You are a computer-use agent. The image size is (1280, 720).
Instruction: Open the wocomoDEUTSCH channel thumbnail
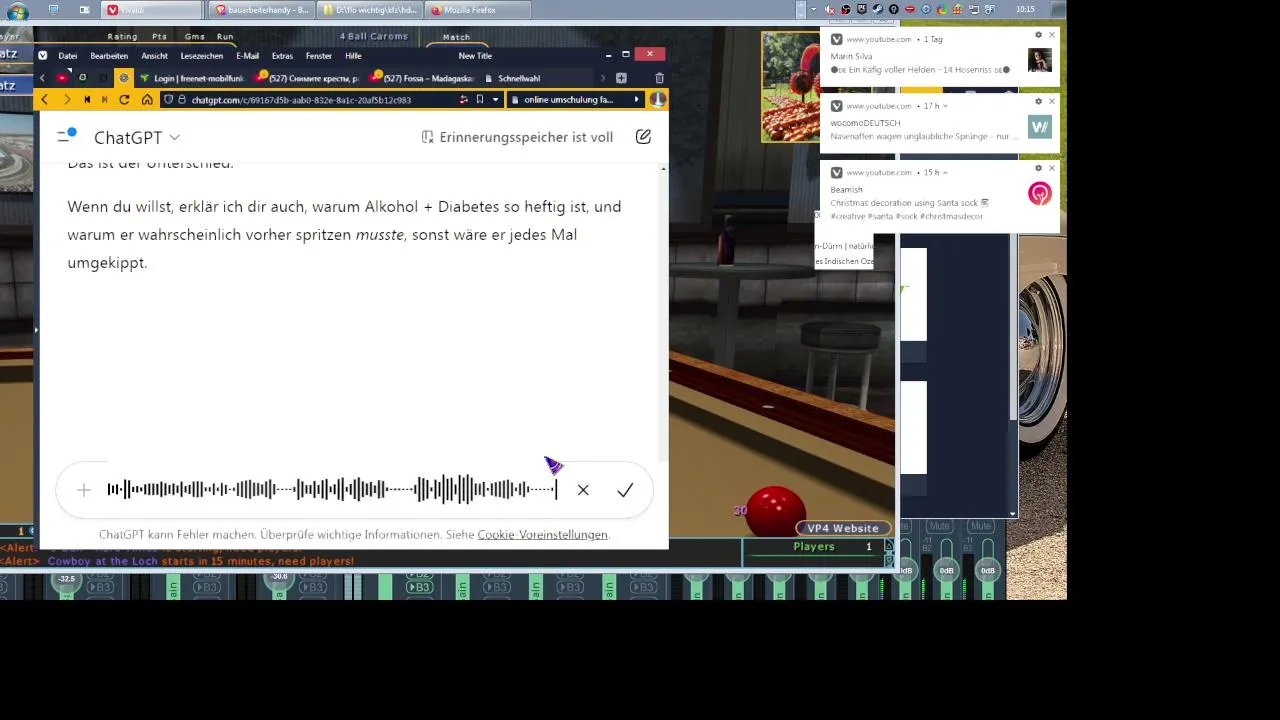click(x=1040, y=127)
